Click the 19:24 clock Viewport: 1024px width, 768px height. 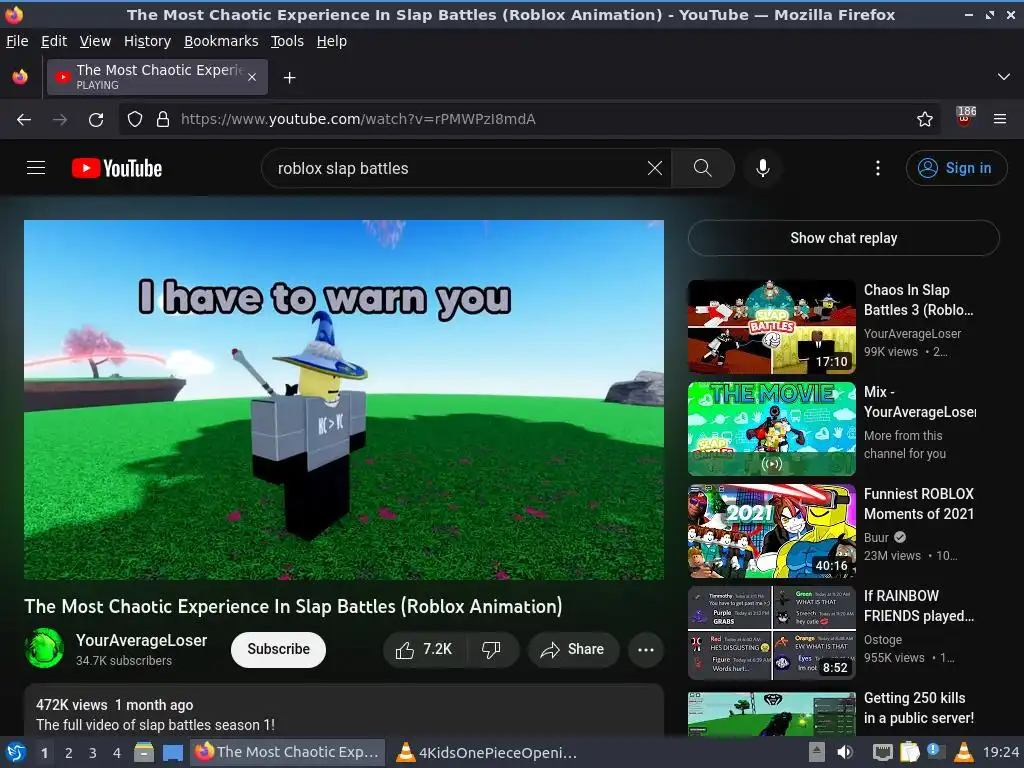(x=1000, y=752)
